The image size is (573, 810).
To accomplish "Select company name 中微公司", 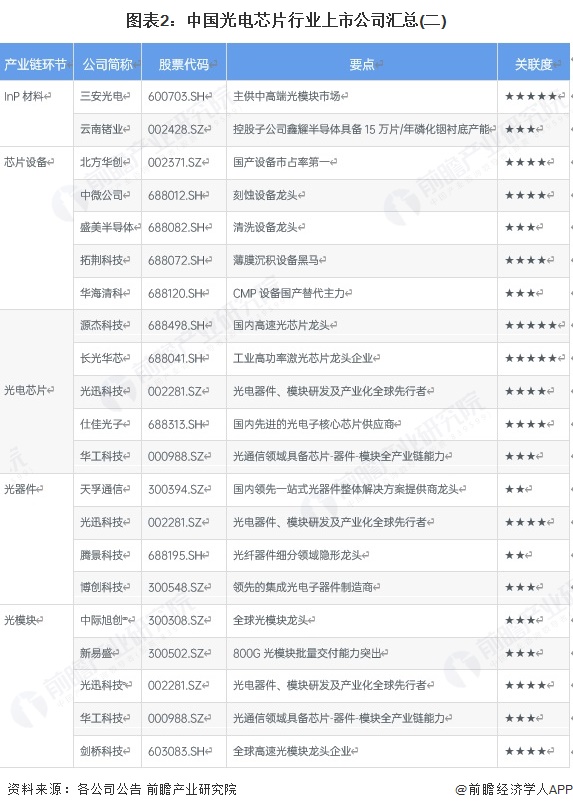I will tap(101, 195).
